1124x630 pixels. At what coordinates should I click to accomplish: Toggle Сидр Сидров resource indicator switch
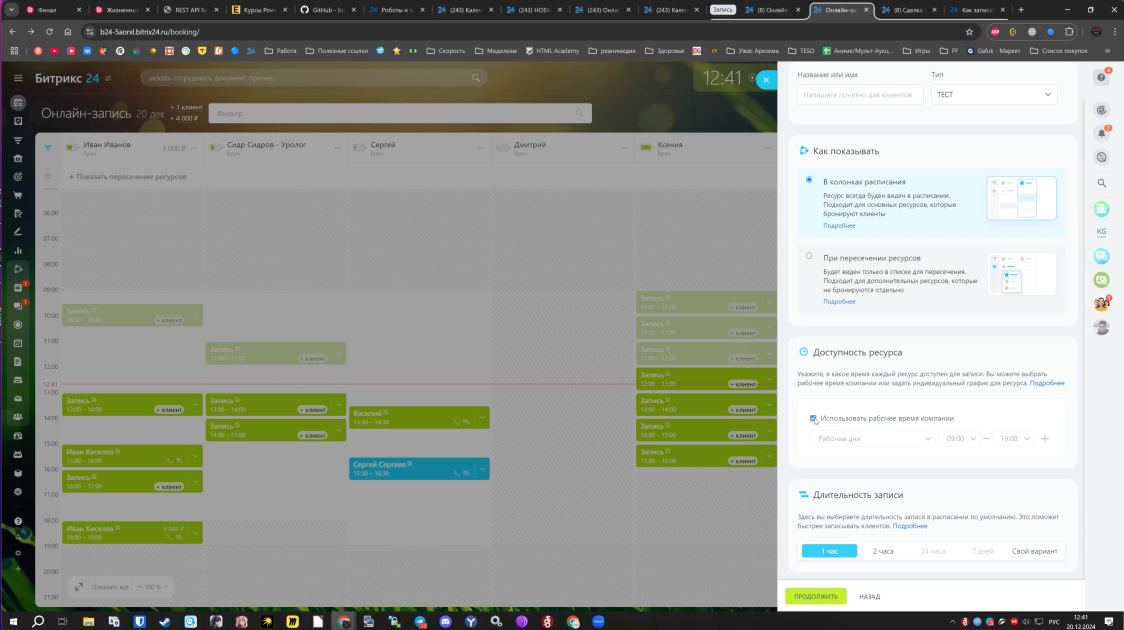click(x=216, y=148)
